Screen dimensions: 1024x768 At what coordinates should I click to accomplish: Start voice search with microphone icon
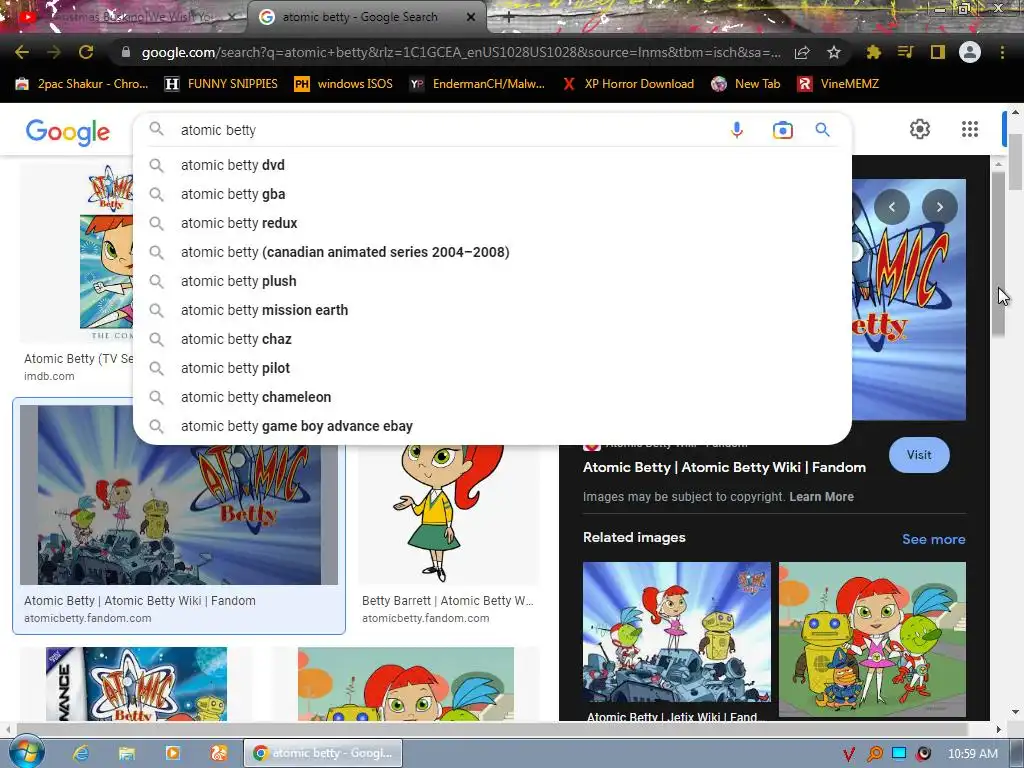(x=737, y=130)
